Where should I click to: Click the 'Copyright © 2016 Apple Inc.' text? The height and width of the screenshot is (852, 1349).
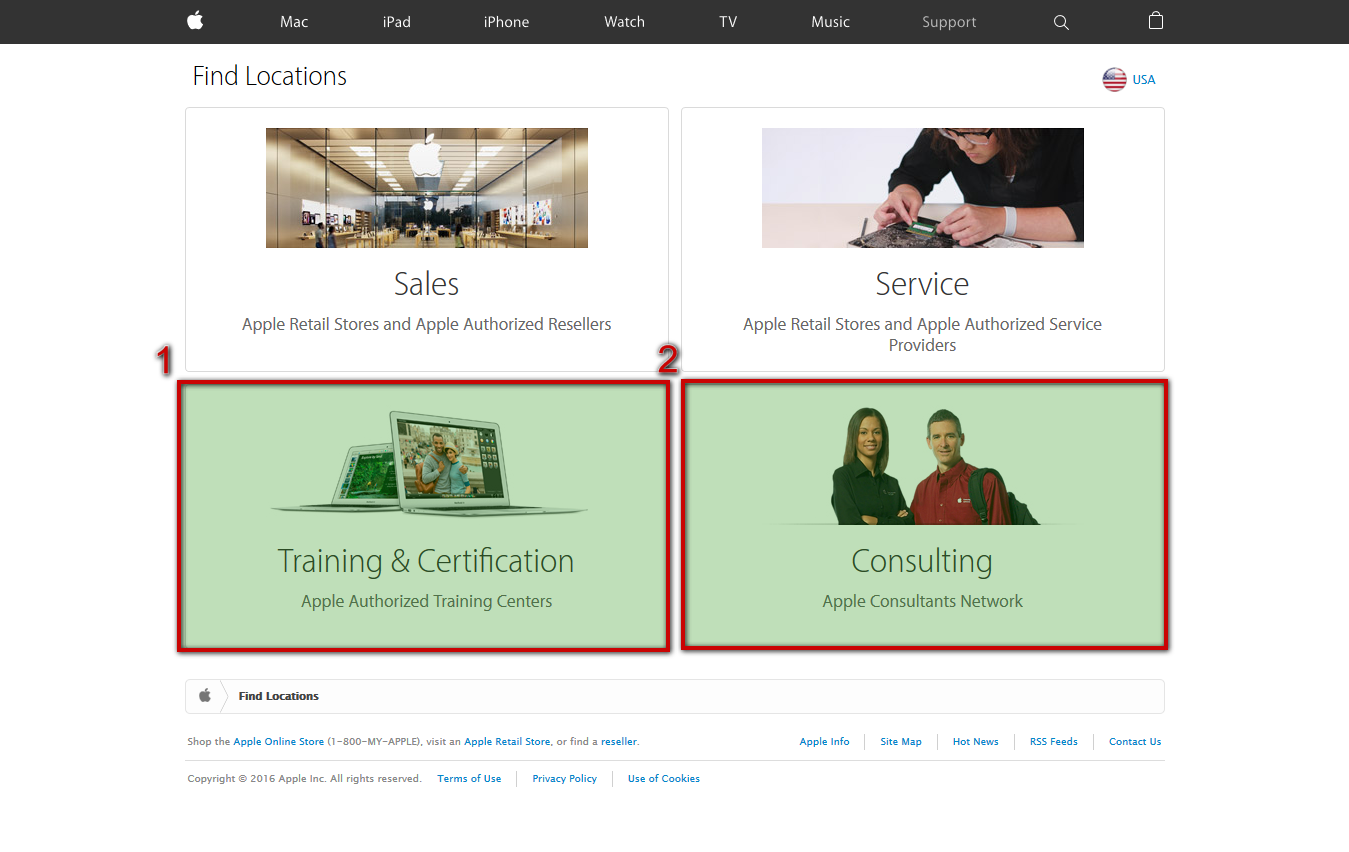pos(257,779)
